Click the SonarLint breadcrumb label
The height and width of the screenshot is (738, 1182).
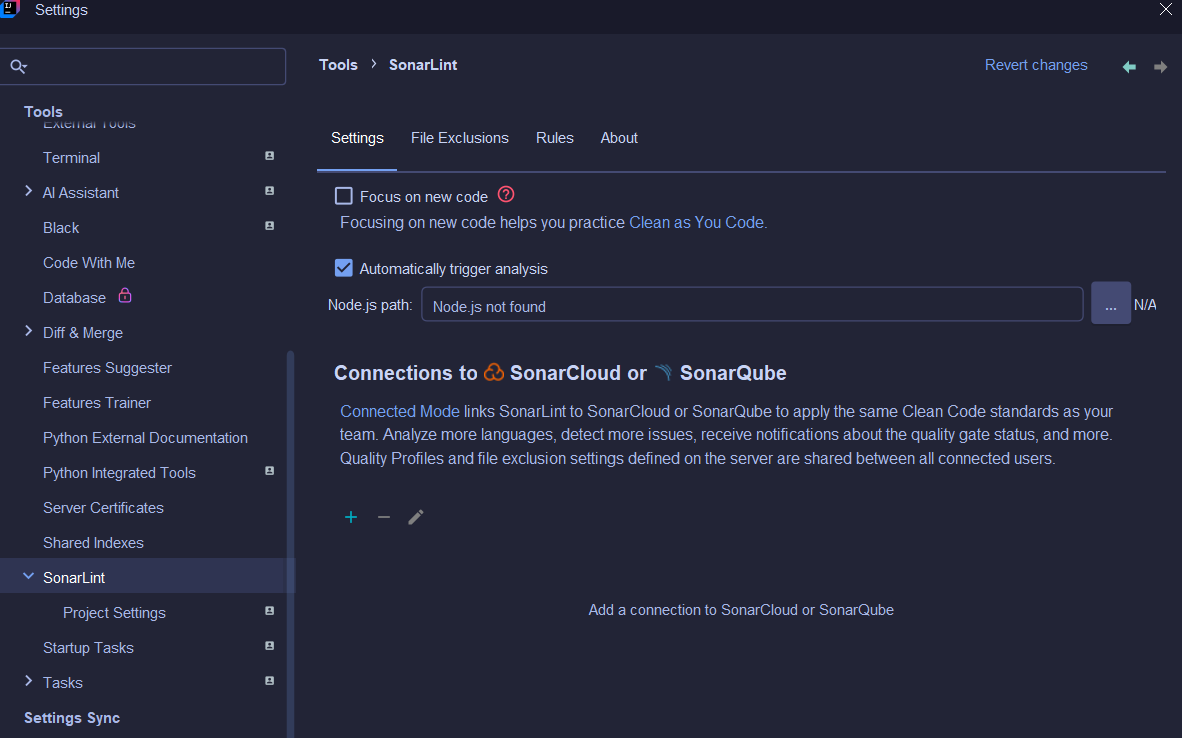423,66
